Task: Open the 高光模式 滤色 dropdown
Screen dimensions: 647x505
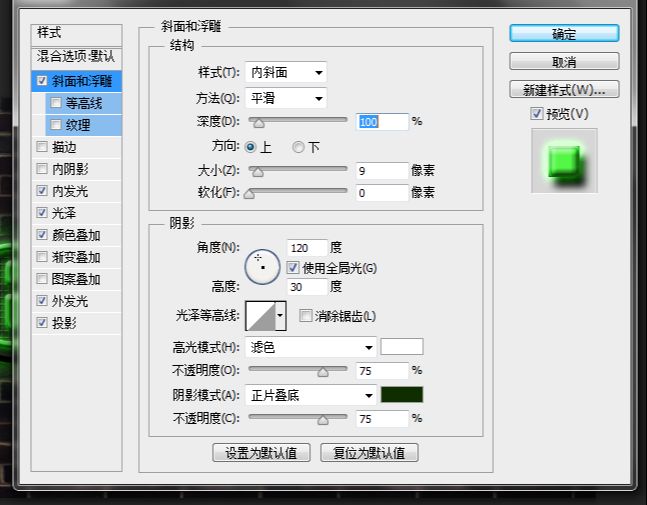Action: point(311,347)
